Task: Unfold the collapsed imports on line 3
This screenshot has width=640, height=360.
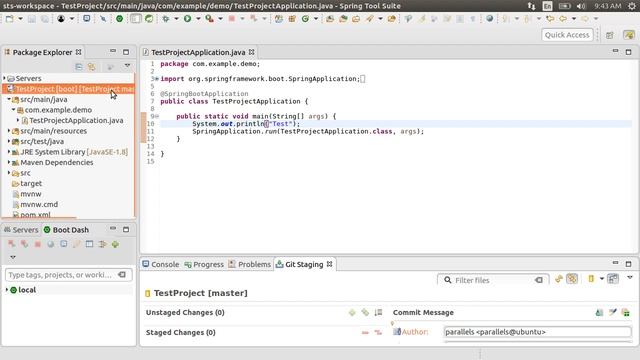Action: coord(157,79)
